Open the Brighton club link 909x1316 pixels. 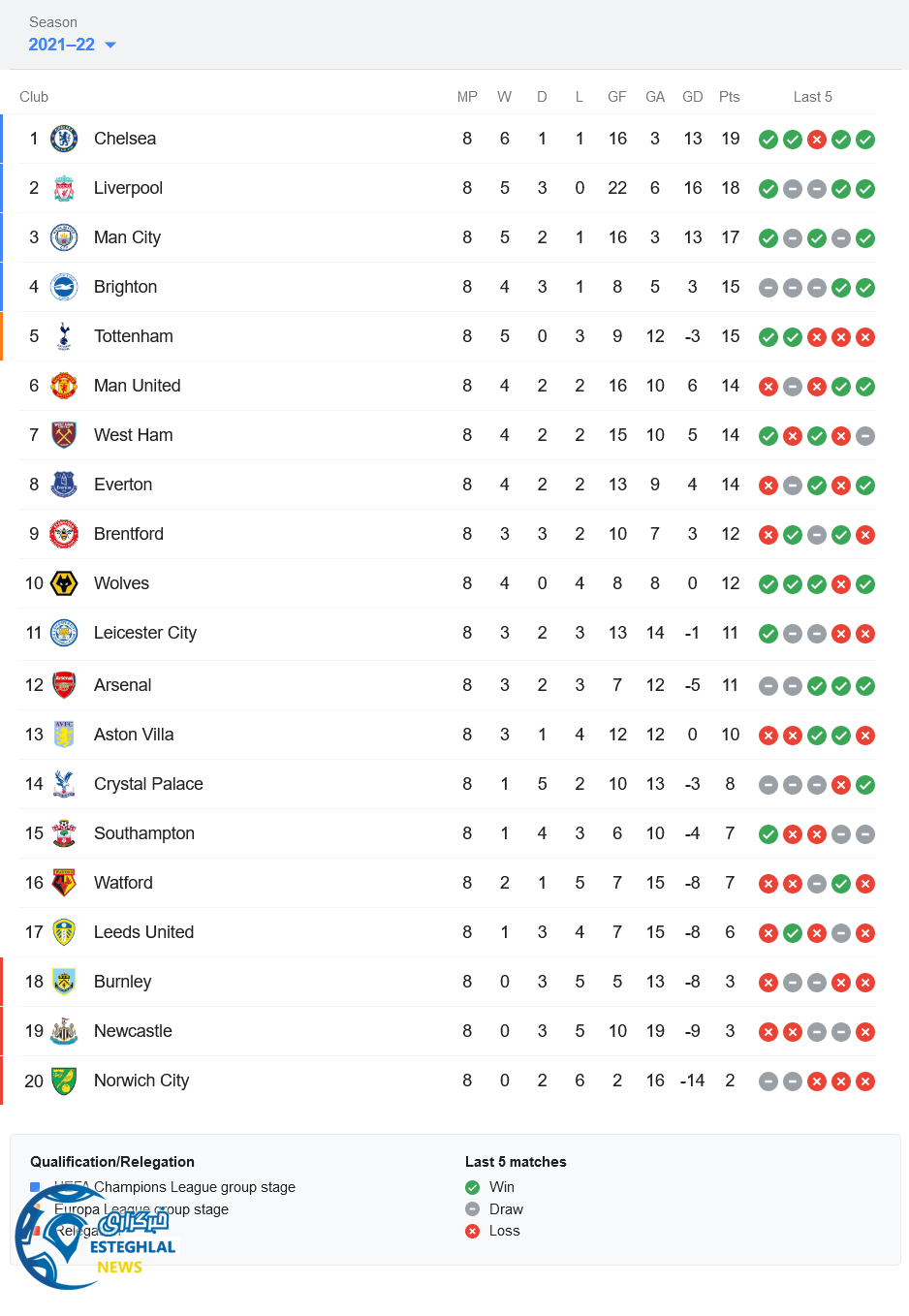(x=125, y=287)
